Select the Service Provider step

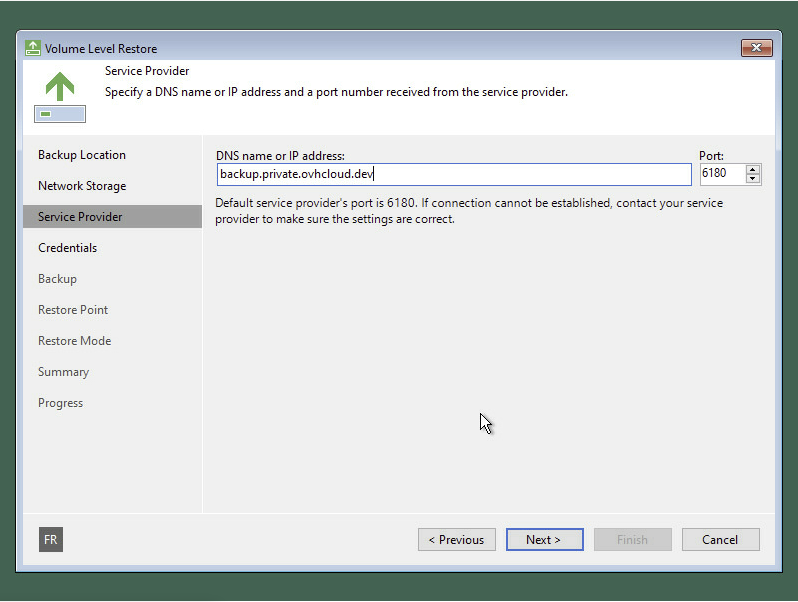80,217
